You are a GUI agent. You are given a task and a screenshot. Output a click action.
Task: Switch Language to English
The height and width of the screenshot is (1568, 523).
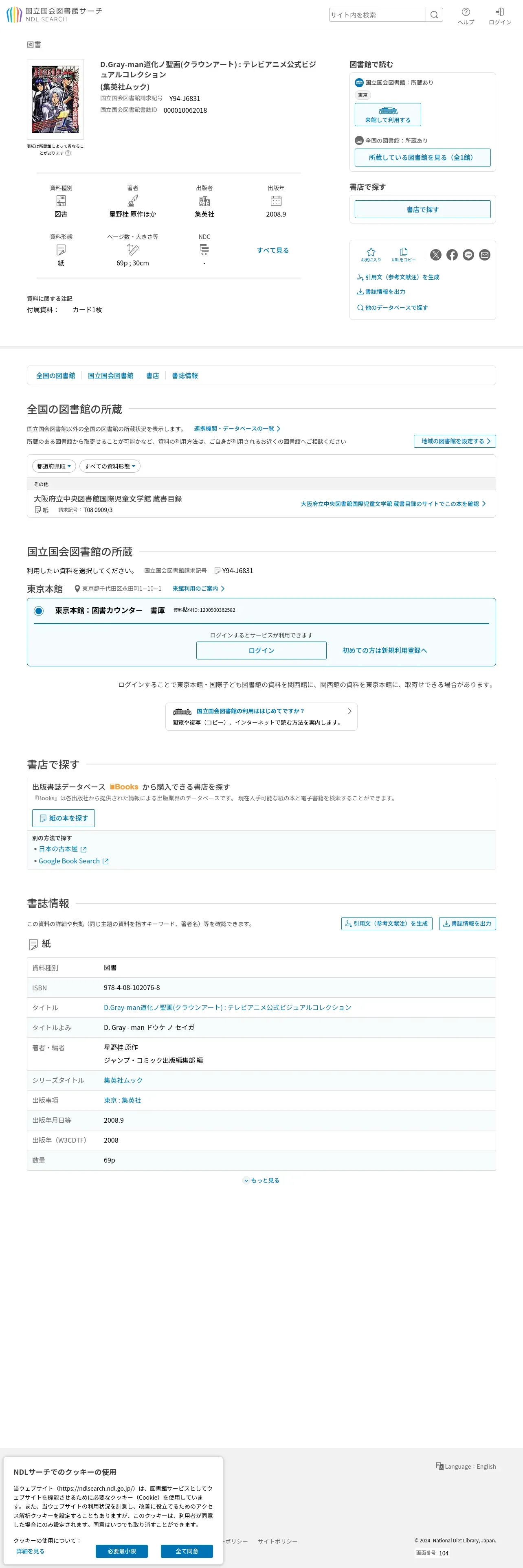coord(466,1466)
